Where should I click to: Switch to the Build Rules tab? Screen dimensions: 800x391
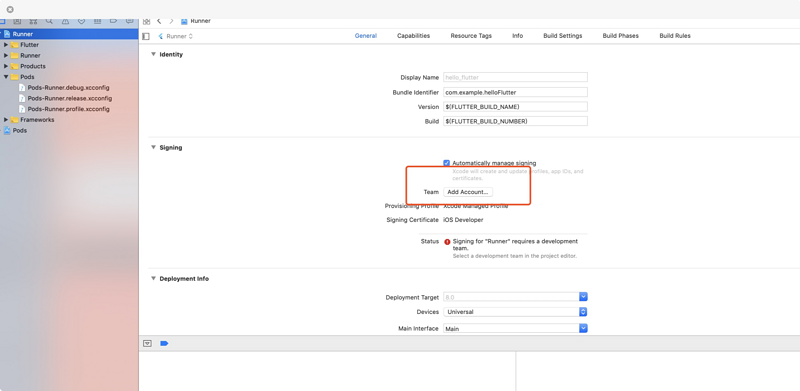click(674, 36)
